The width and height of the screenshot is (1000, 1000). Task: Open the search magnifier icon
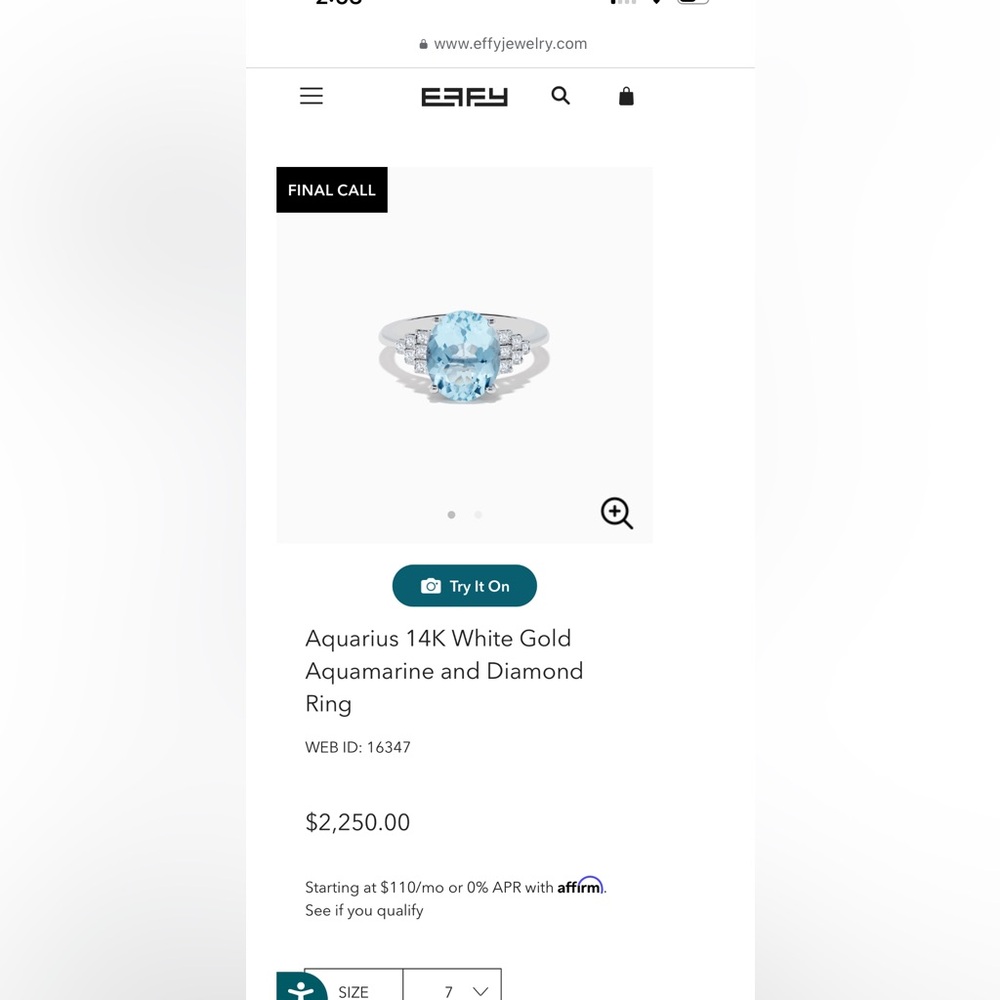560,95
